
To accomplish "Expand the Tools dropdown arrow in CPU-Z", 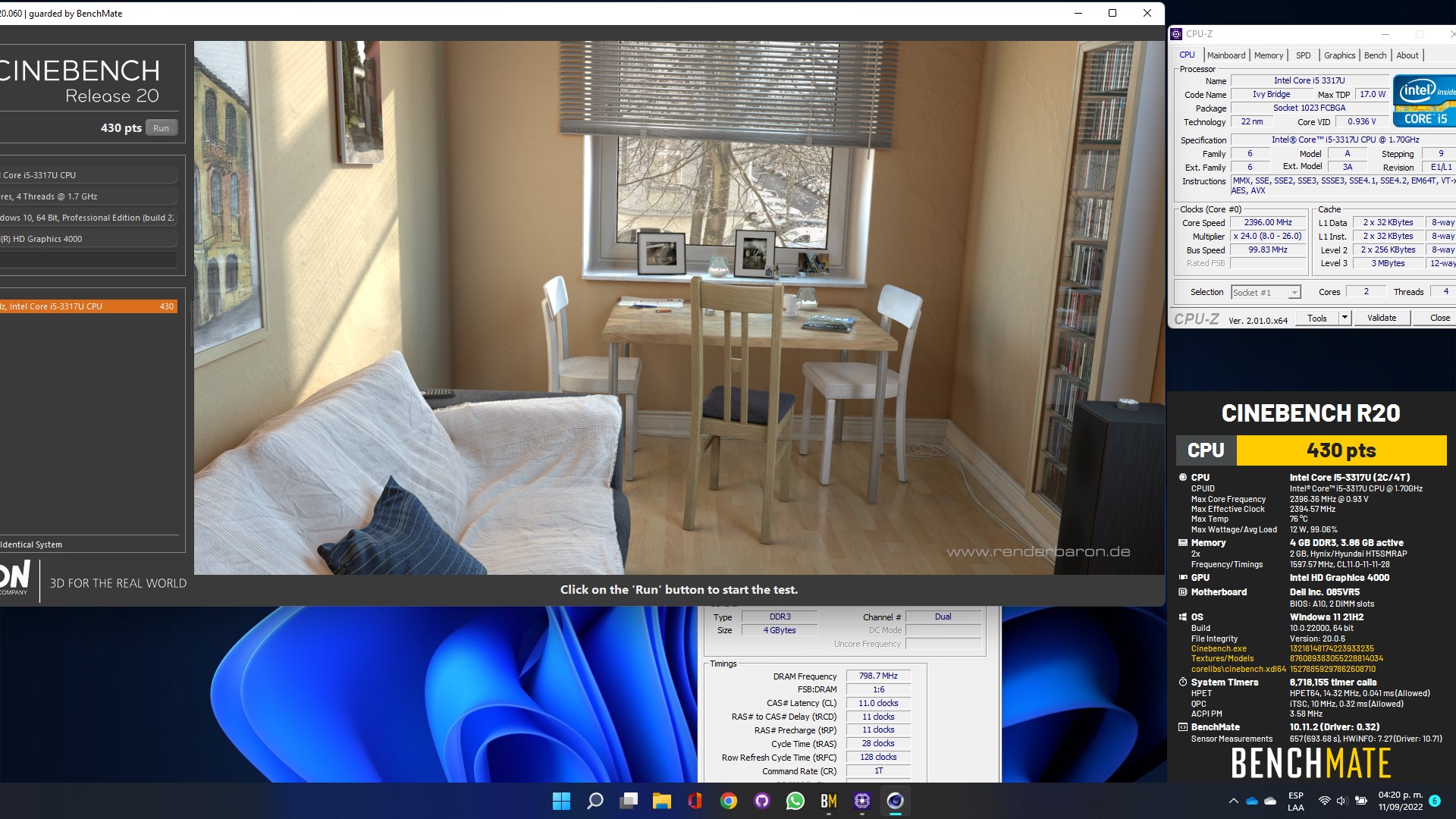I will tap(1345, 318).
